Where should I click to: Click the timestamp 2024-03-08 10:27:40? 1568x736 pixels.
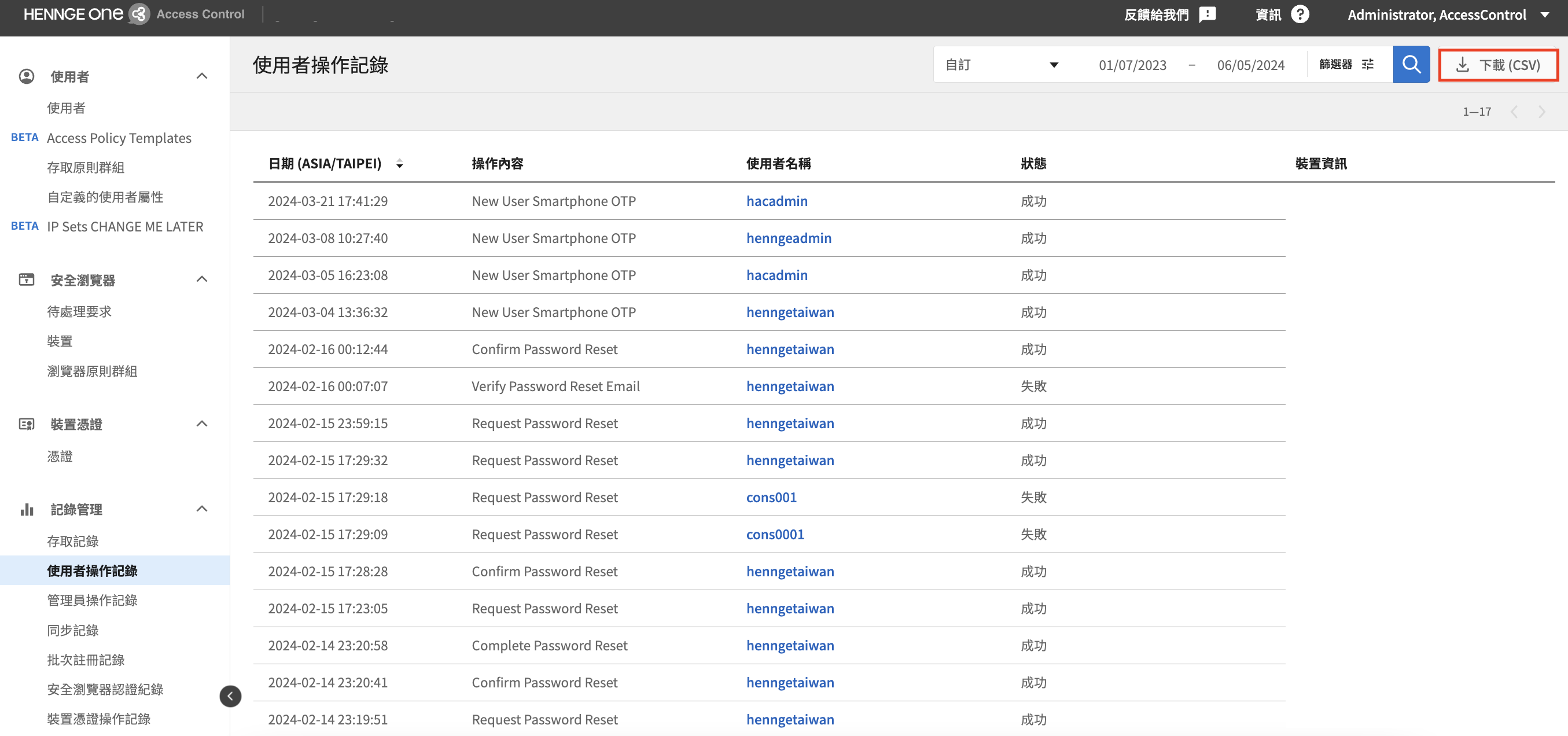pos(327,238)
